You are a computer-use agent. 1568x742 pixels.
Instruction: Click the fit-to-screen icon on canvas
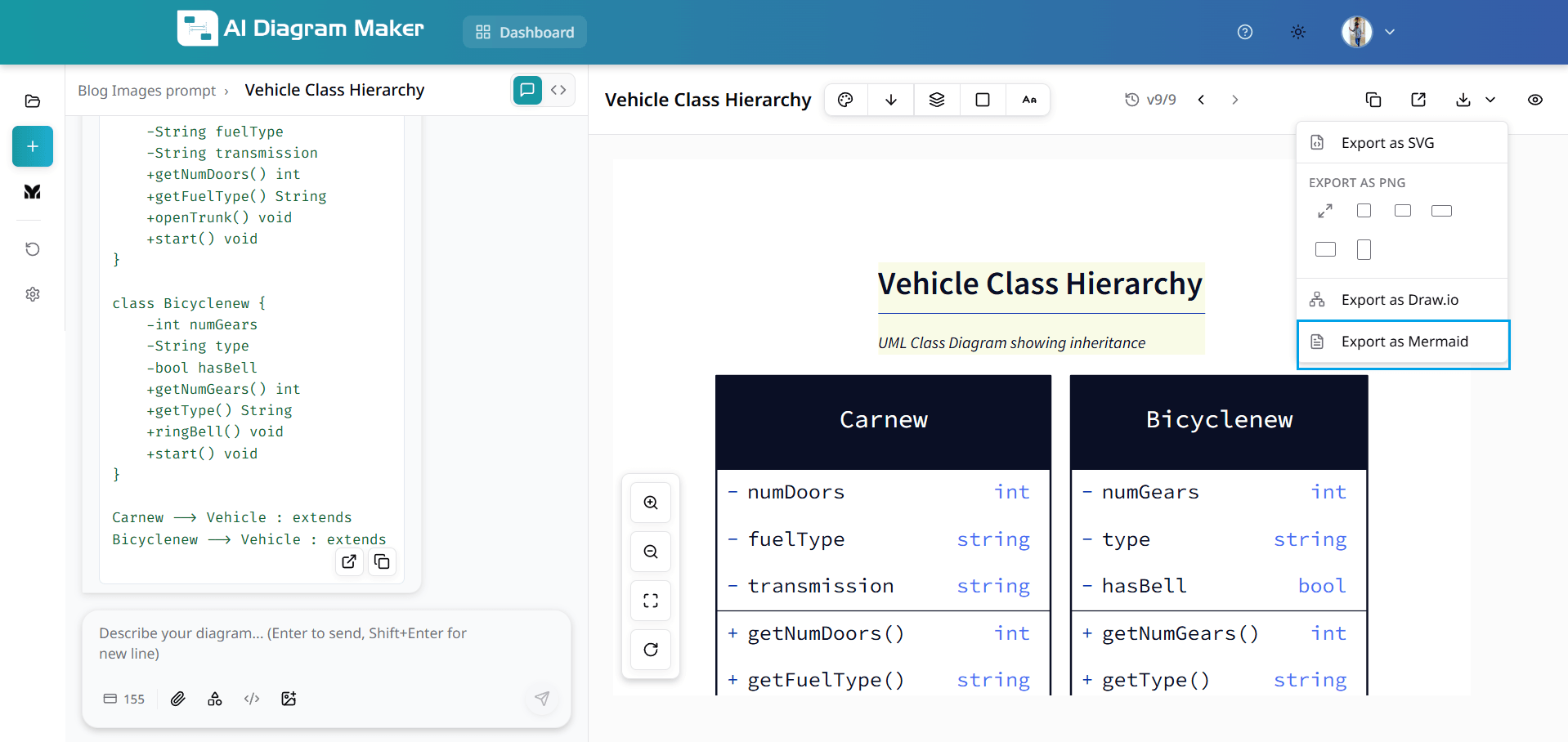651,601
